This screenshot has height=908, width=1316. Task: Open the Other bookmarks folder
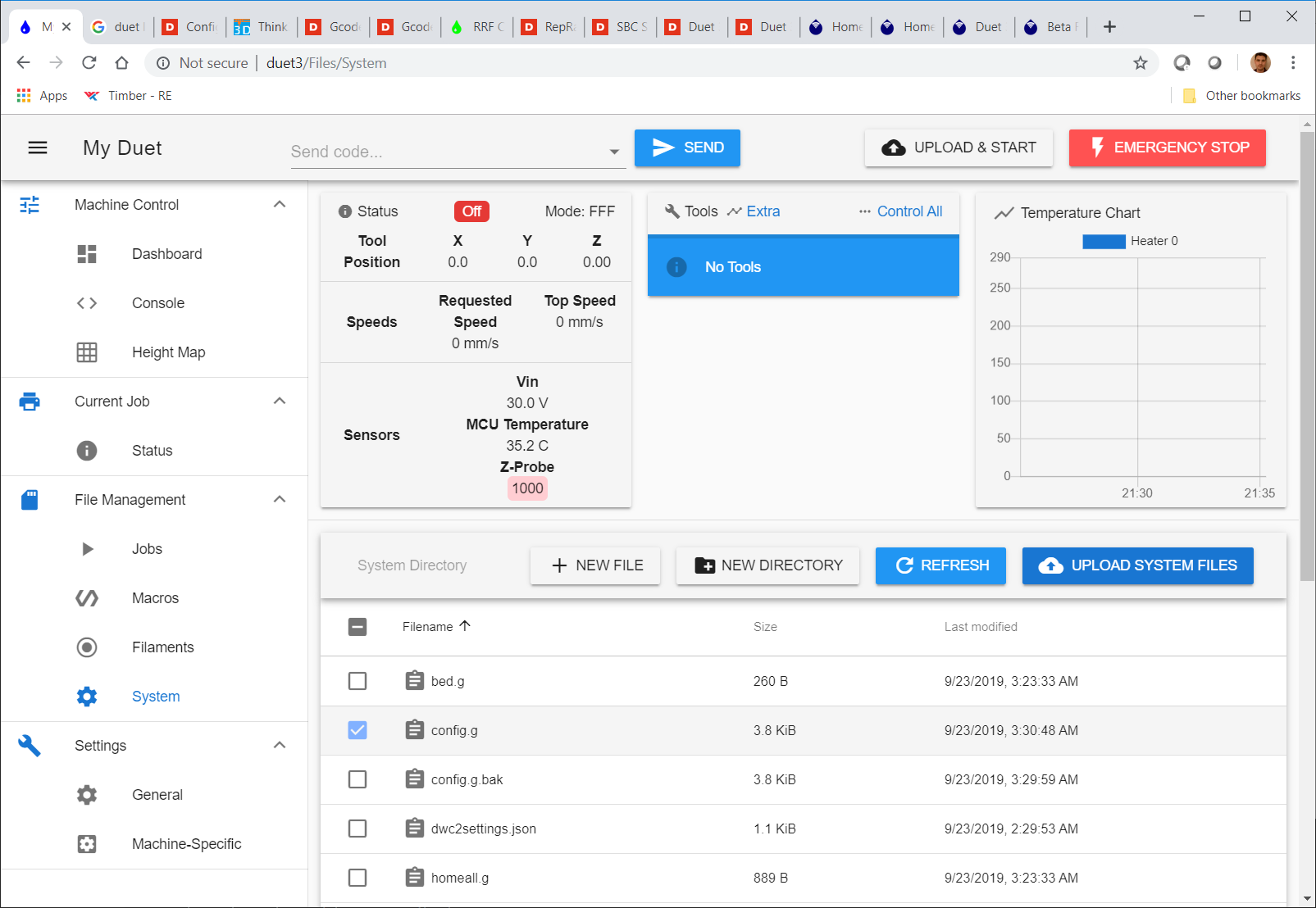pyautogui.click(x=1241, y=96)
